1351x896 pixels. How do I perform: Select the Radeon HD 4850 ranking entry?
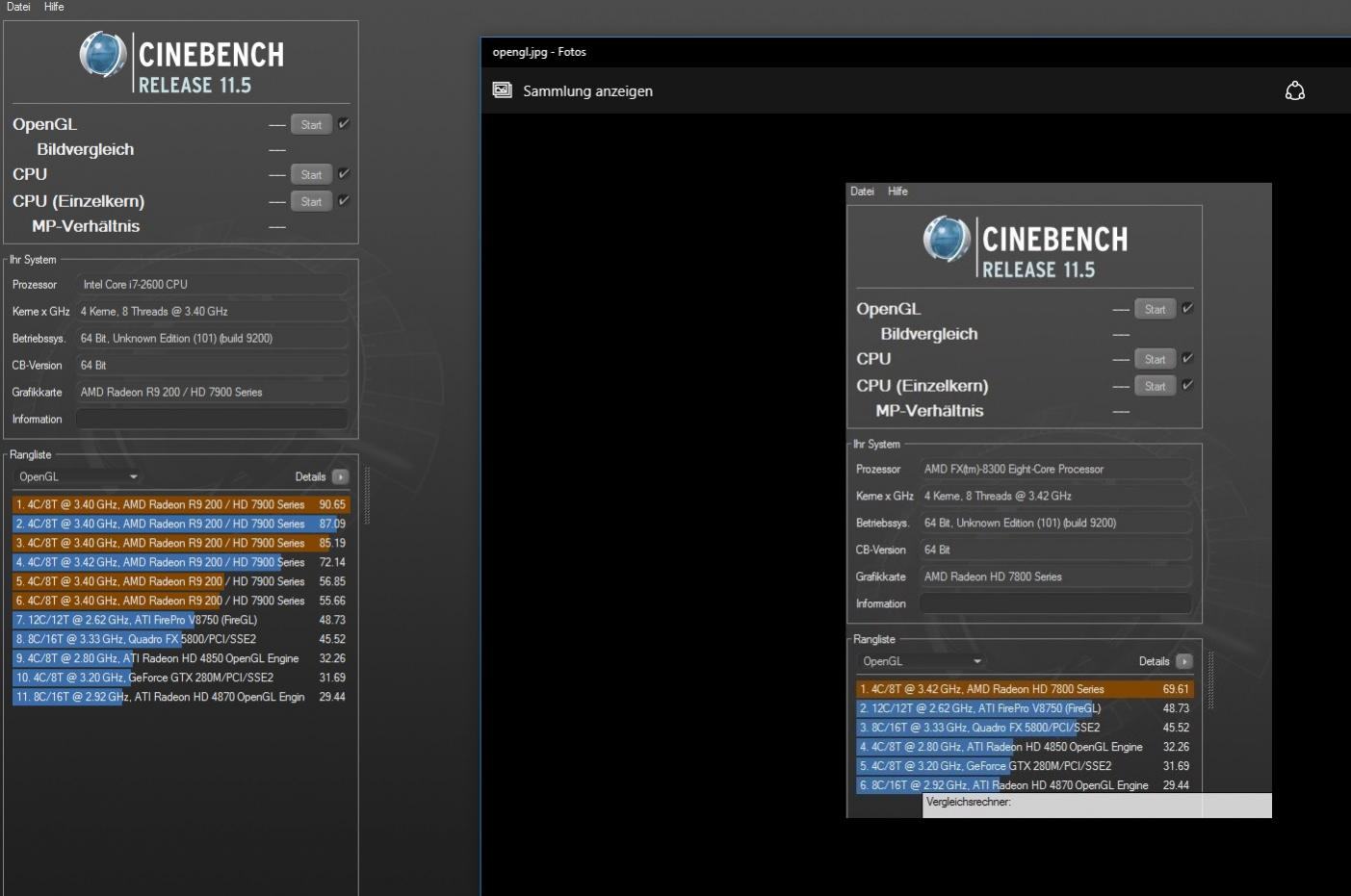181,658
